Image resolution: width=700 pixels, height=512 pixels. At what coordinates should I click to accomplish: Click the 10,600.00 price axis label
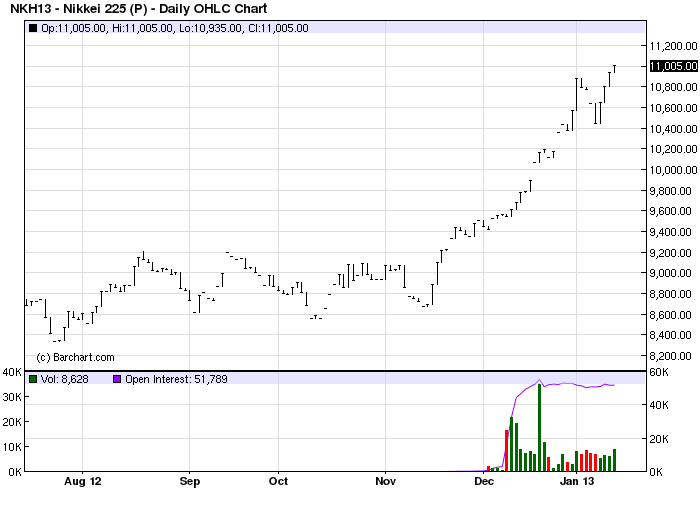click(x=673, y=108)
